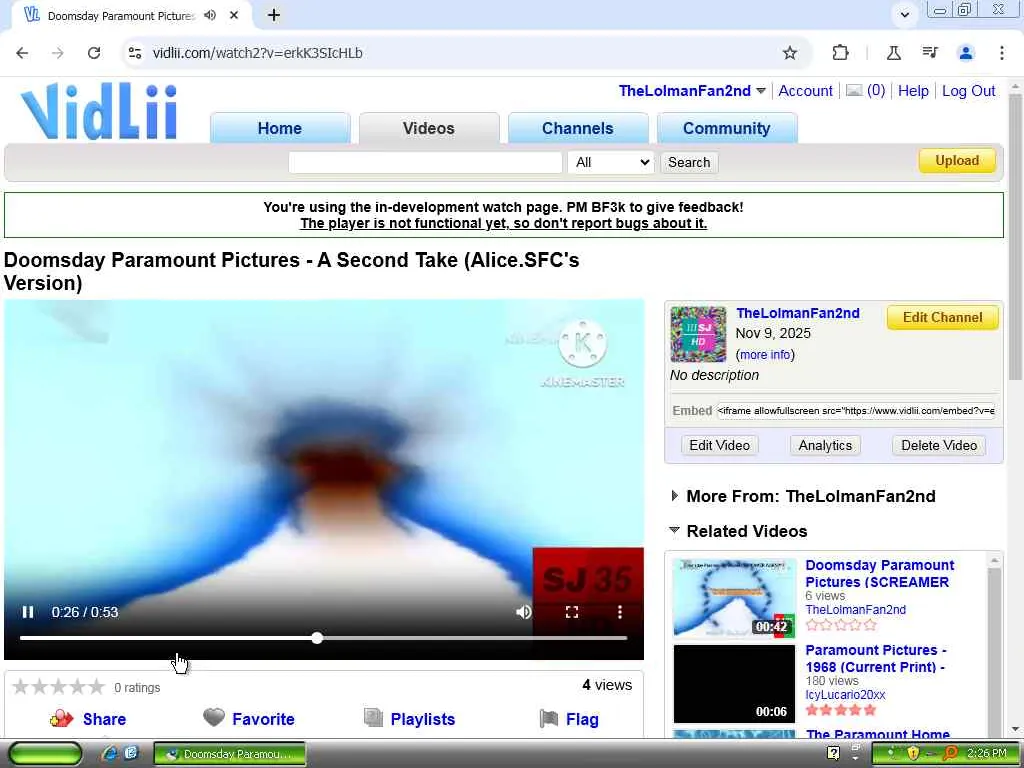This screenshot has height=768, width=1024.
Task: Rate the video using the star rating
Action: click(x=59, y=686)
